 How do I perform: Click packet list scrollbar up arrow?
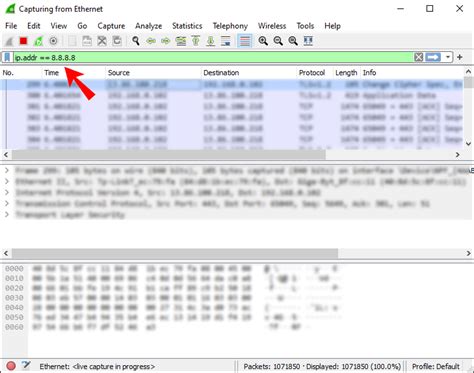coord(468,72)
